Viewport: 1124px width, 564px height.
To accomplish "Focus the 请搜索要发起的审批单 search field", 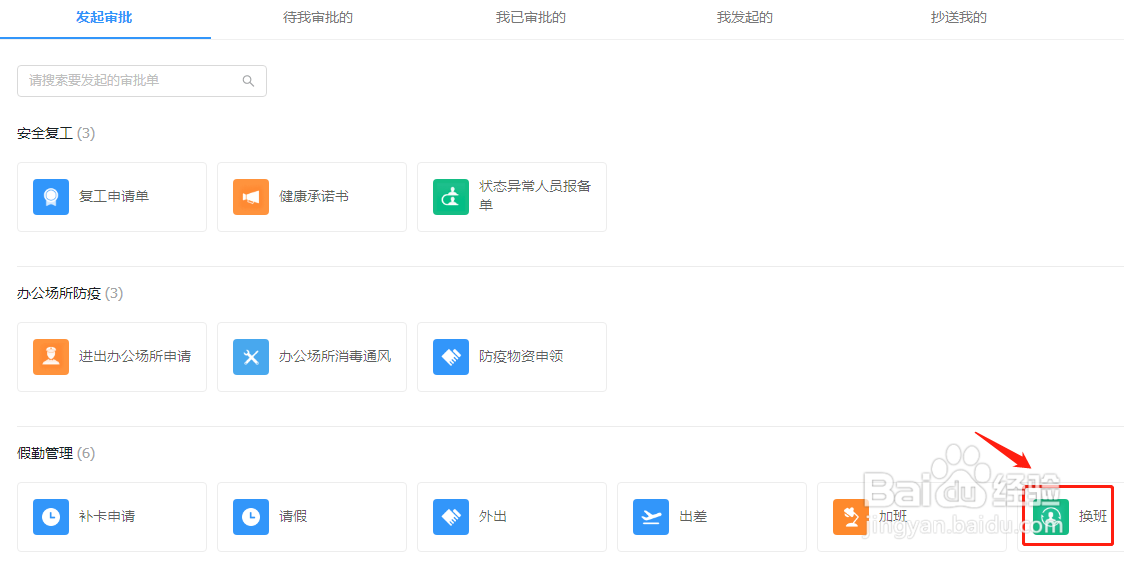I will click(x=142, y=81).
